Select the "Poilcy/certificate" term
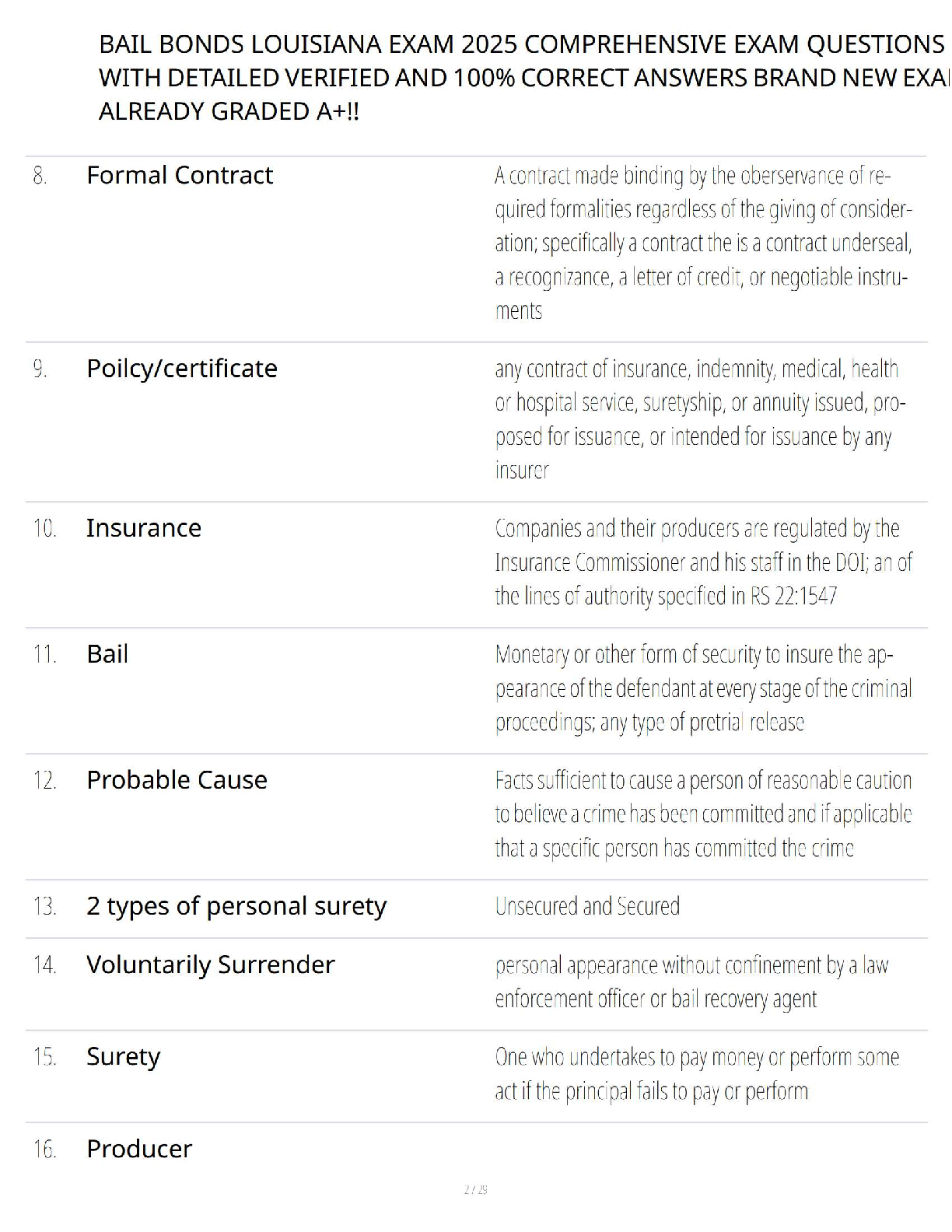952x1232 pixels. point(182,368)
